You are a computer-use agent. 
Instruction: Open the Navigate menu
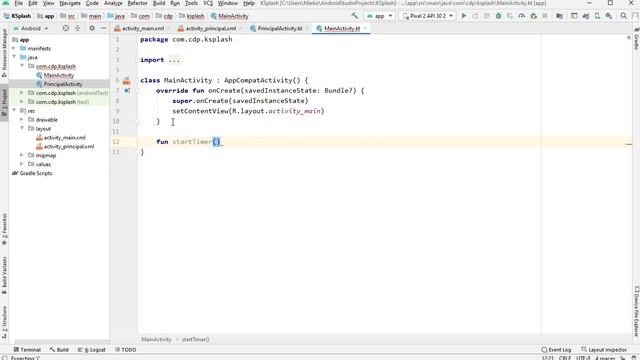pos(70,3)
